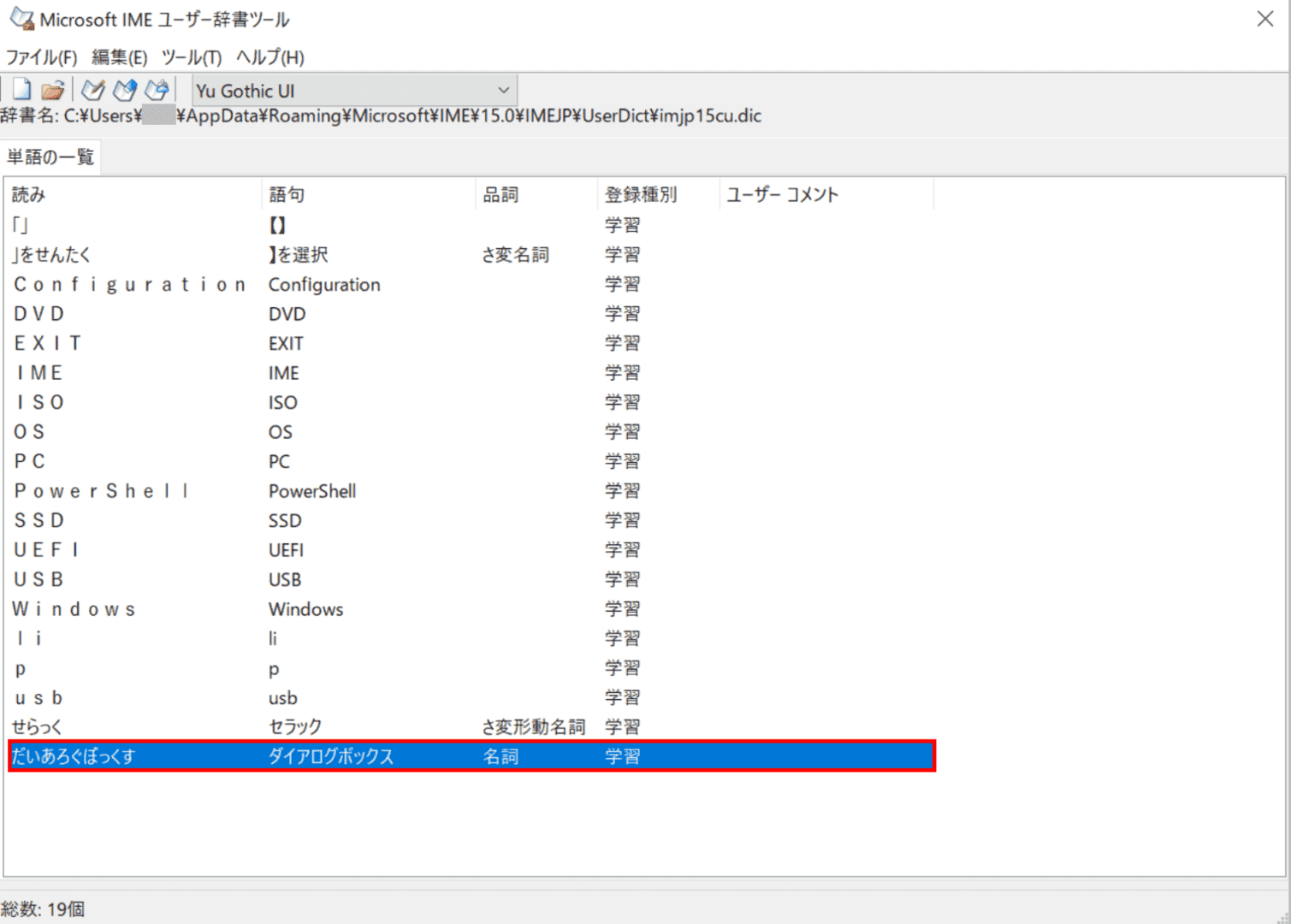Sort by the ユーザー コメント column header
This screenshot has width=1291, height=924.
(x=826, y=194)
